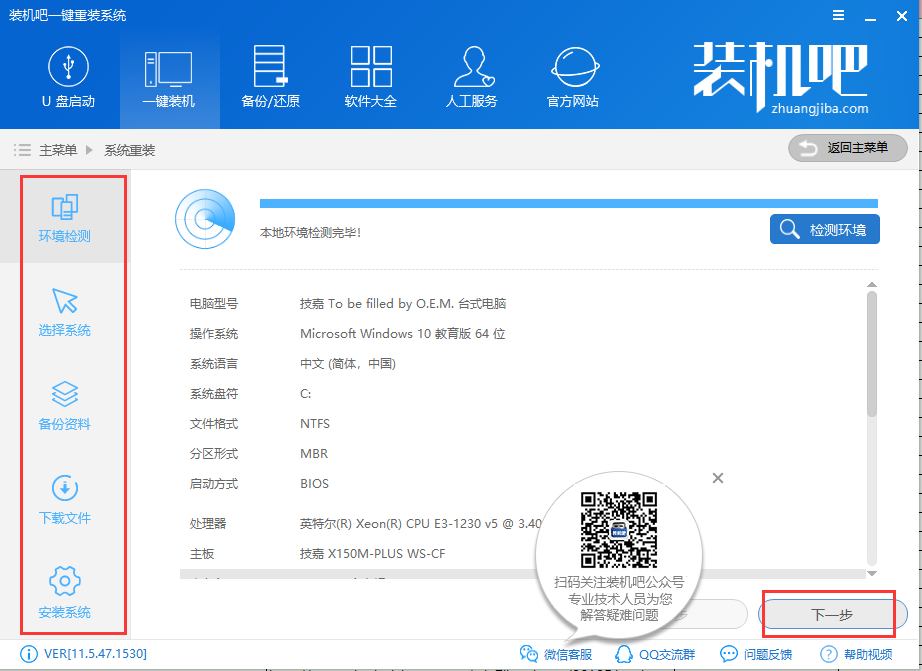Select the 安装系统 sidebar step

[x=65, y=593]
